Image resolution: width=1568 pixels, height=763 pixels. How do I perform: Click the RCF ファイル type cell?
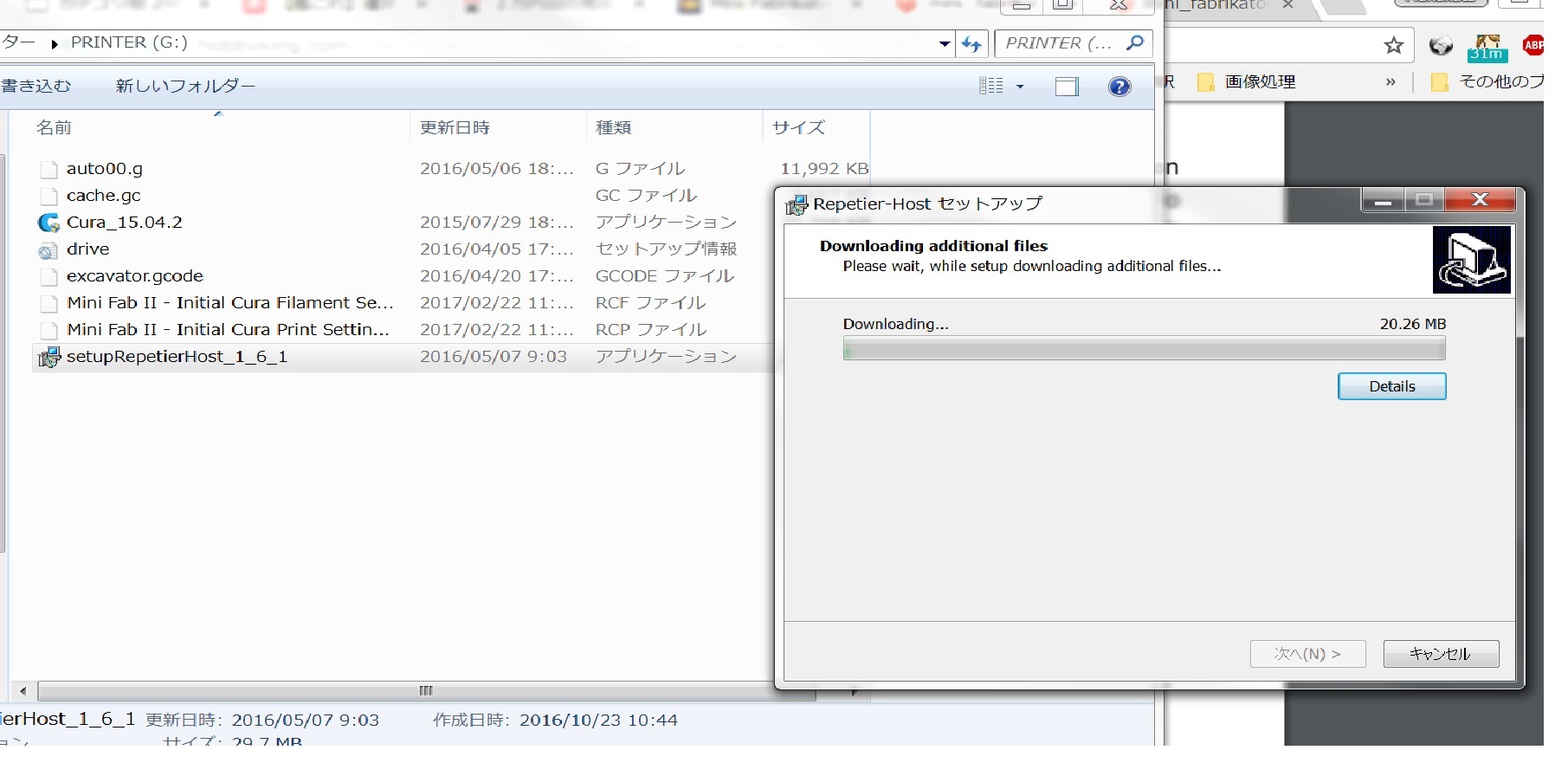[650, 303]
